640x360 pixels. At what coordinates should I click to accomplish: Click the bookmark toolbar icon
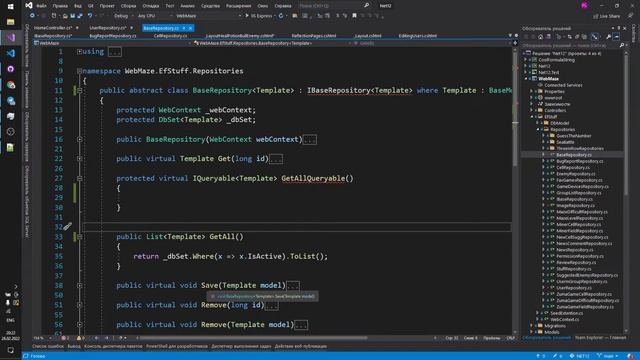coord(354,16)
